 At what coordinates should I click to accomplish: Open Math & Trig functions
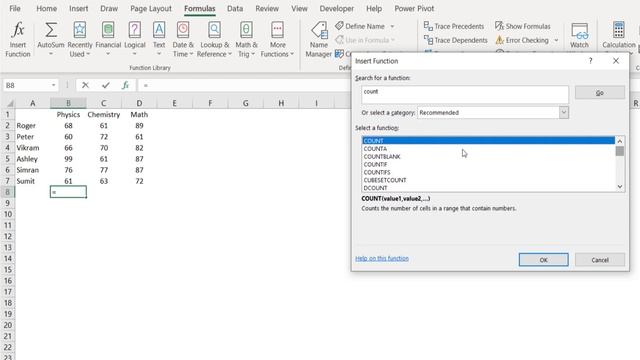[x=246, y=40]
